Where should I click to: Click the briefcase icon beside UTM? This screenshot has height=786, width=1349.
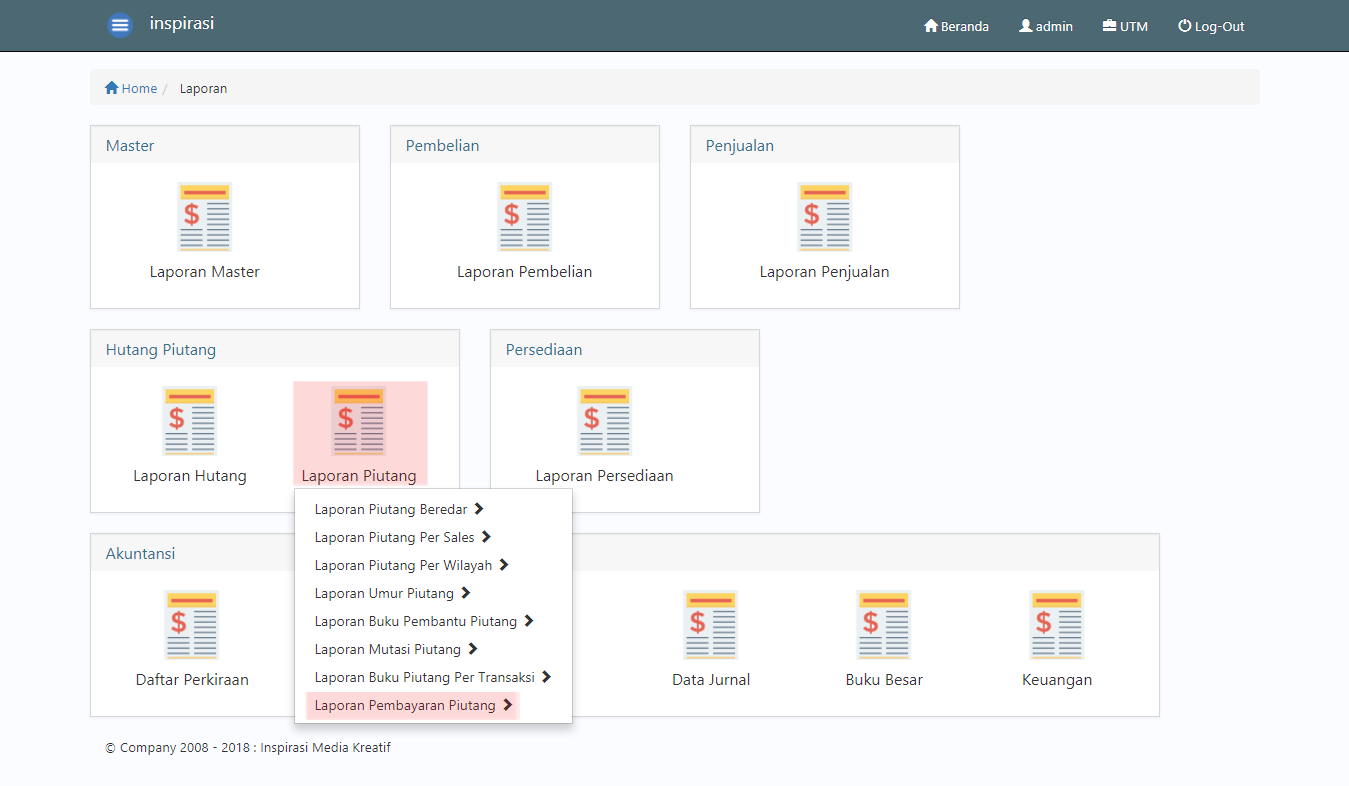pyautogui.click(x=1109, y=26)
